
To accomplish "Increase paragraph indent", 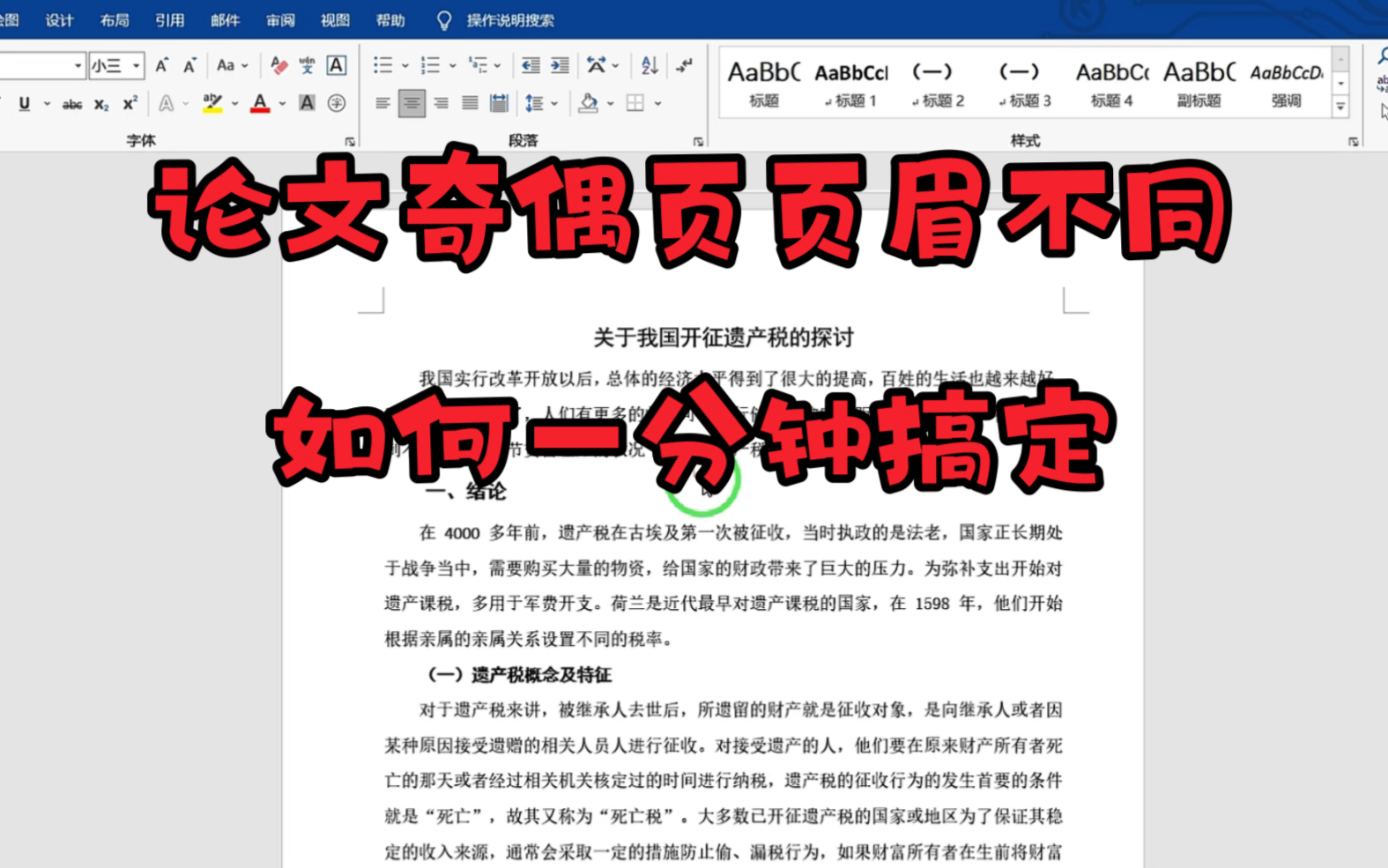I will (x=560, y=65).
